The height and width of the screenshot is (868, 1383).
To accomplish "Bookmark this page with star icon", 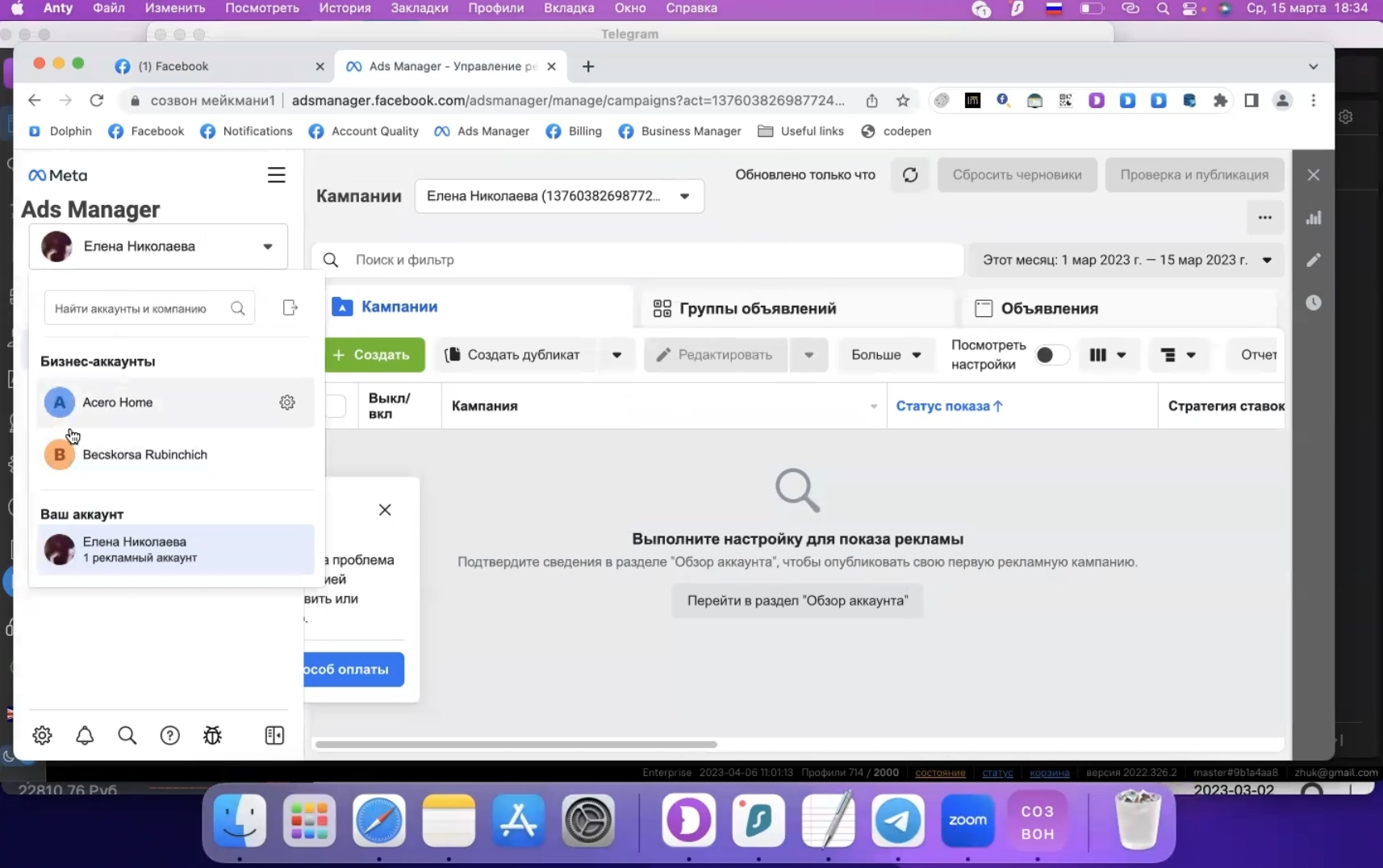I will [x=903, y=101].
